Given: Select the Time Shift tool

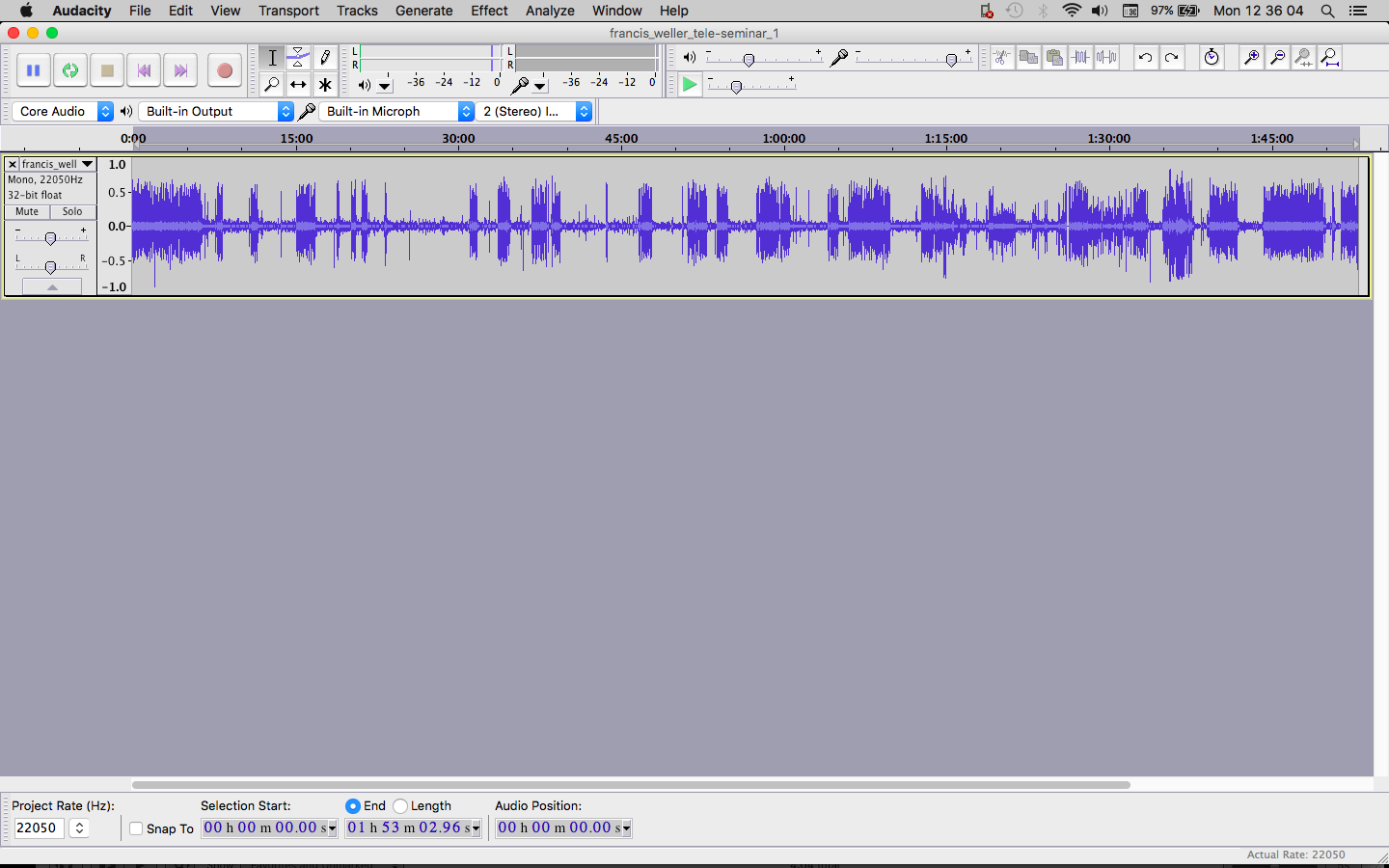Looking at the screenshot, I should tap(299, 85).
